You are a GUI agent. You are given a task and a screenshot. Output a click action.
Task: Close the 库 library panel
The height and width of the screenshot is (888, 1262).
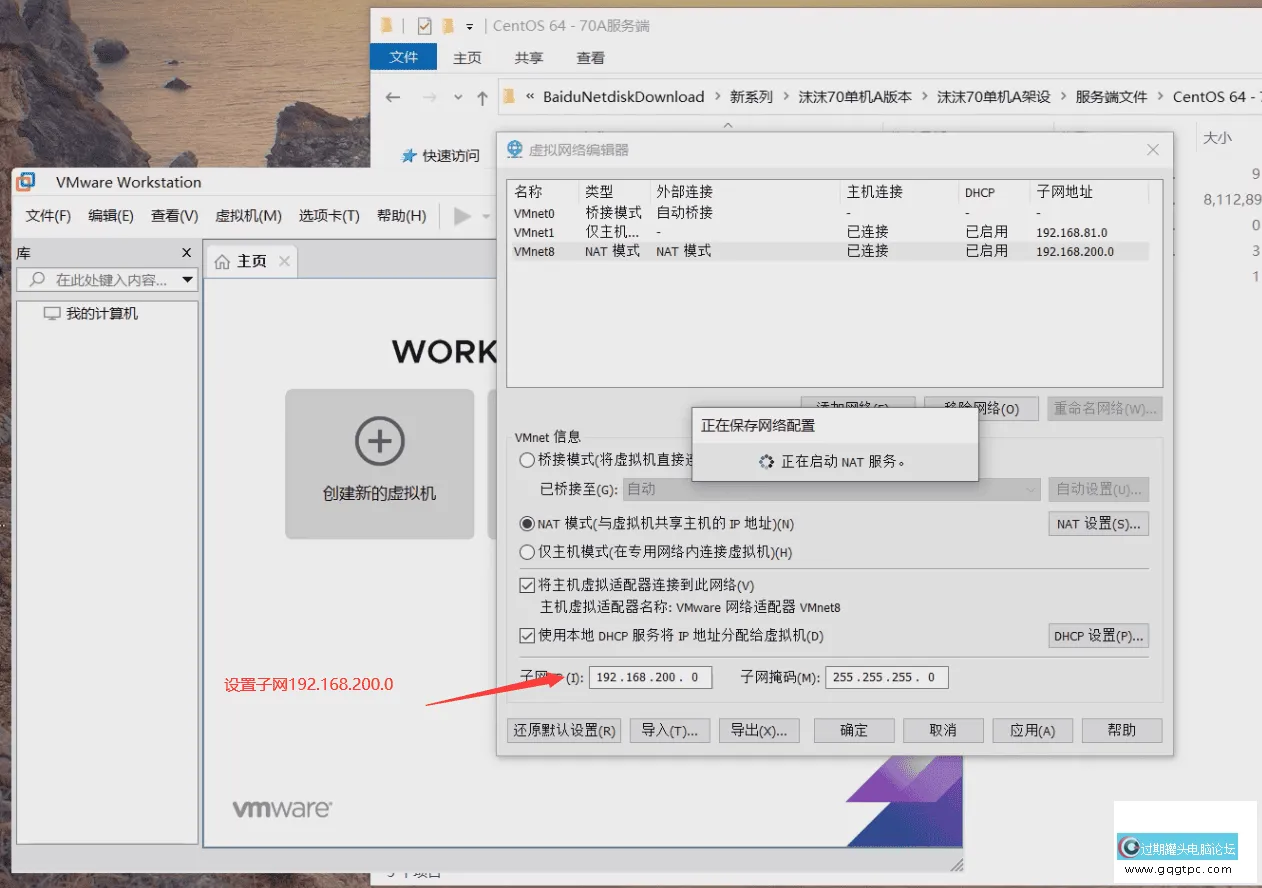point(186,253)
